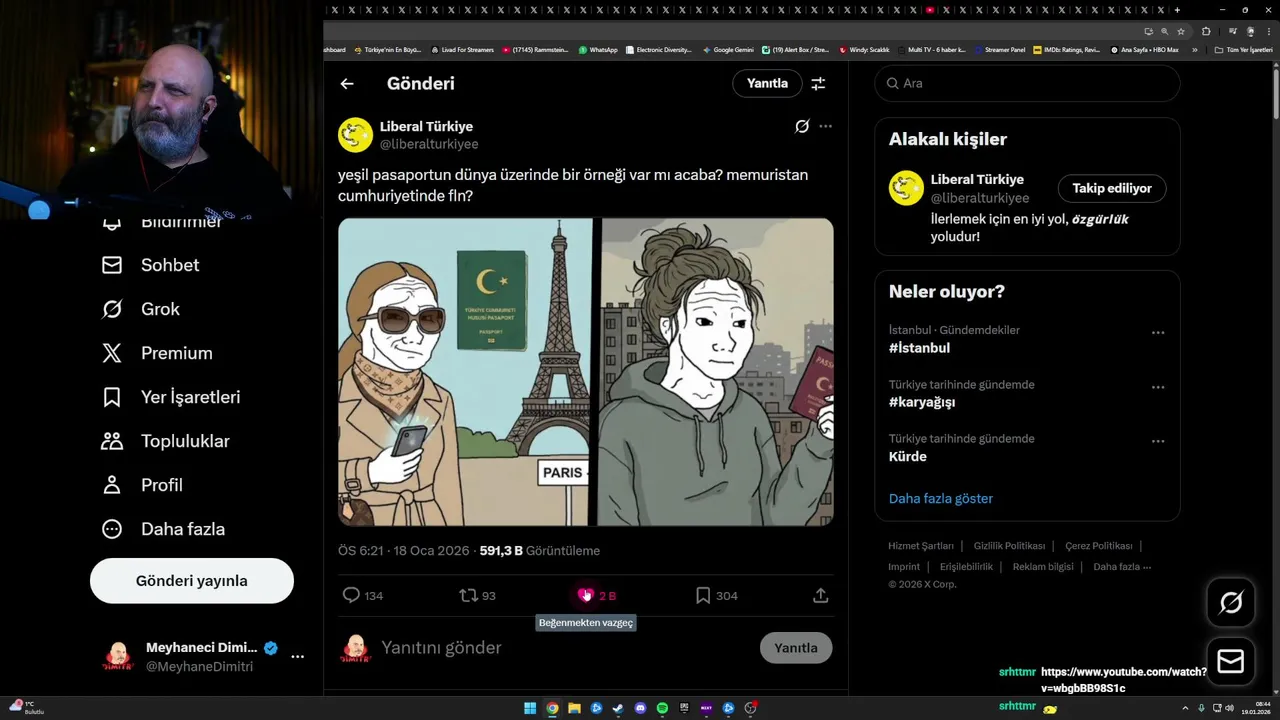Open Chrome profile avatar icon
The width and height of the screenshot is (1280, 720).
point(1250,31)
